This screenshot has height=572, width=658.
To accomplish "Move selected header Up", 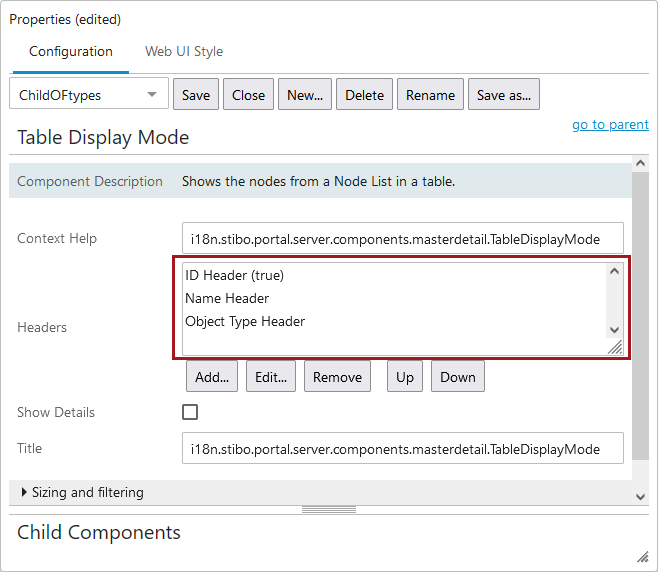I will pyautogui.click(x=405, y=377).
